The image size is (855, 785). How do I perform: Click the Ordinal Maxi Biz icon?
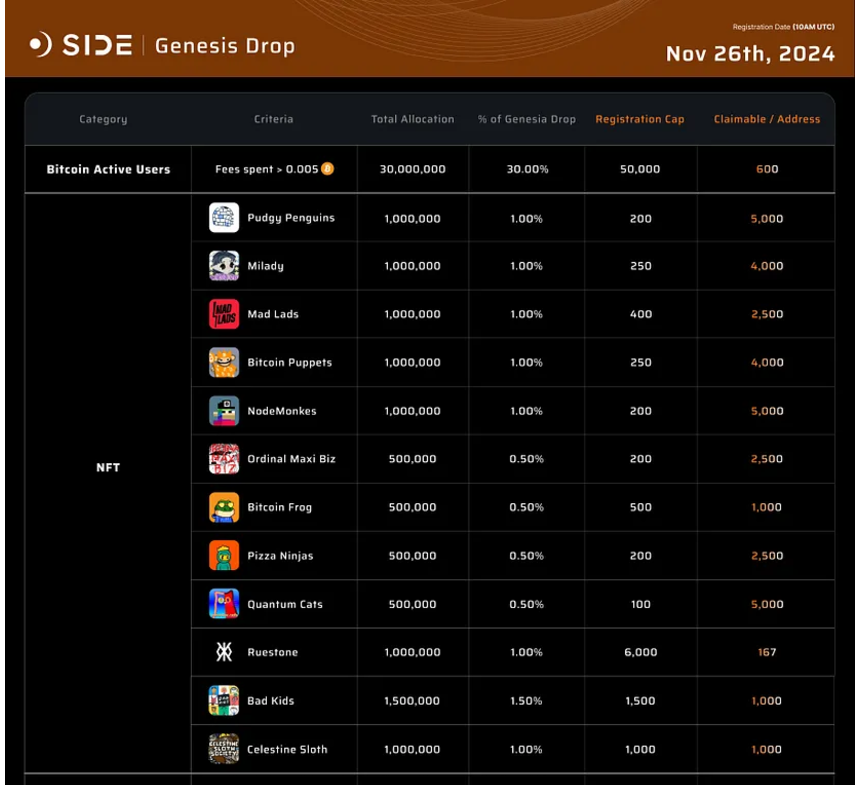point(224,458)
